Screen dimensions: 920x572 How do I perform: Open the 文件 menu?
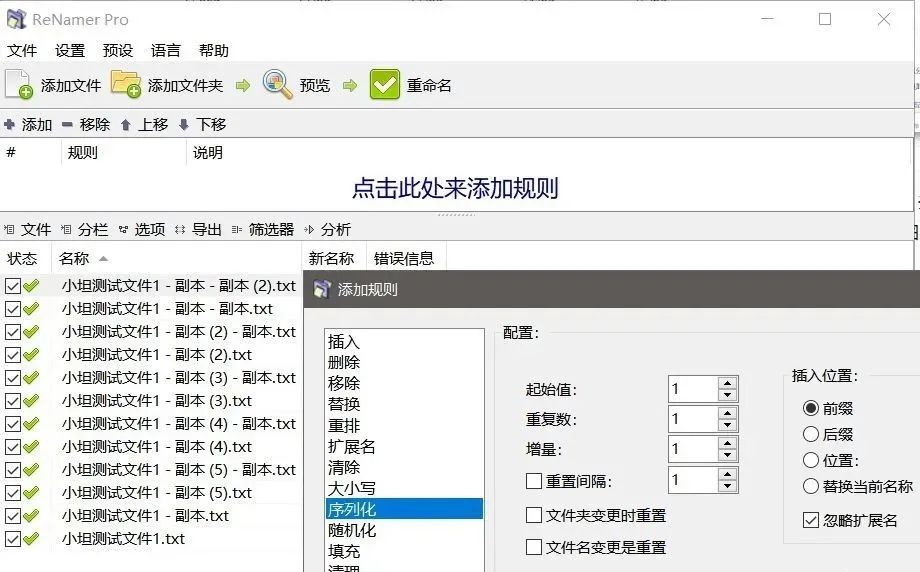coord(22,50)
